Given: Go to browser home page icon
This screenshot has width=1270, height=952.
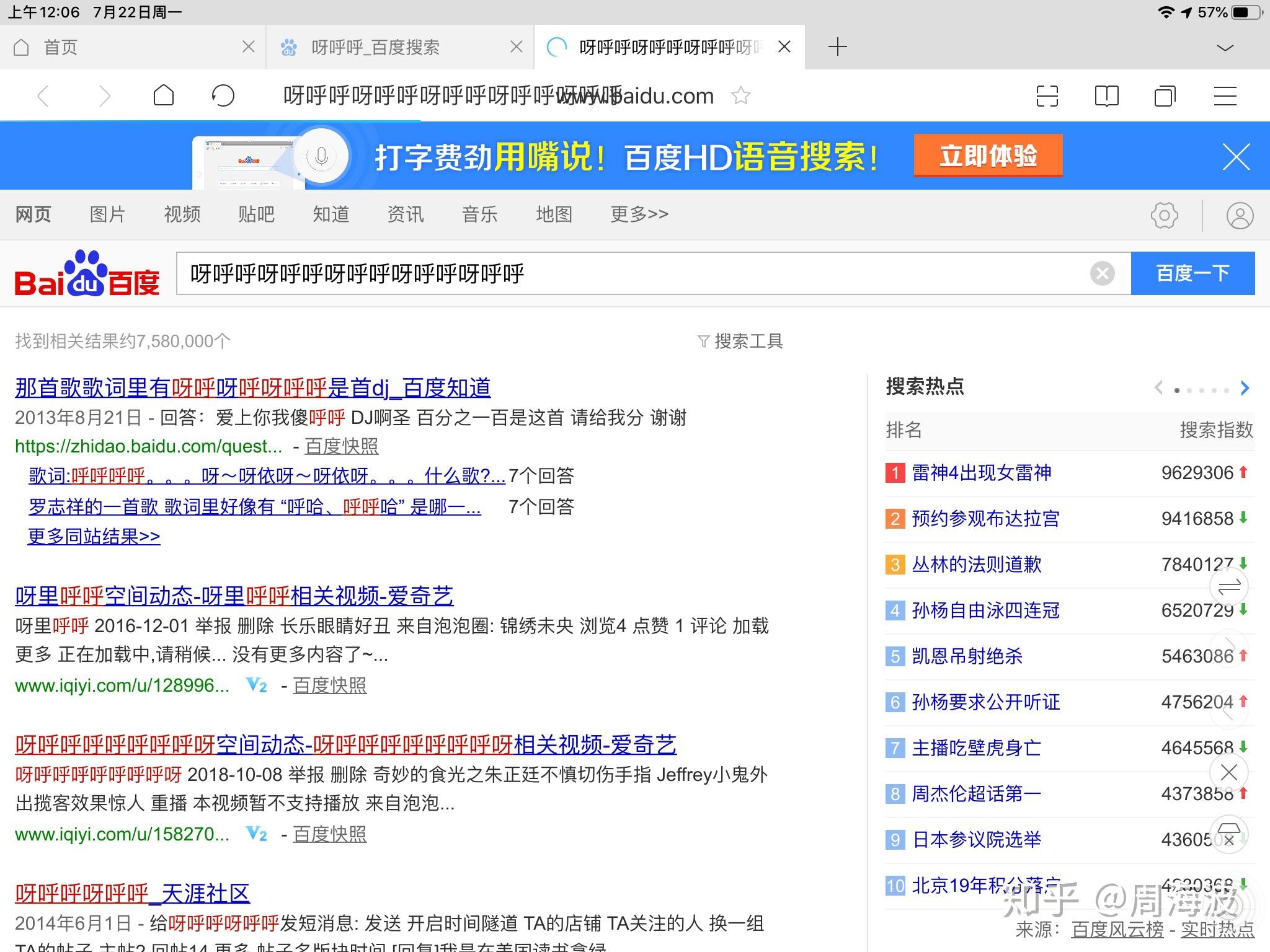Looking at the screenshot, I should coord(164,95).
